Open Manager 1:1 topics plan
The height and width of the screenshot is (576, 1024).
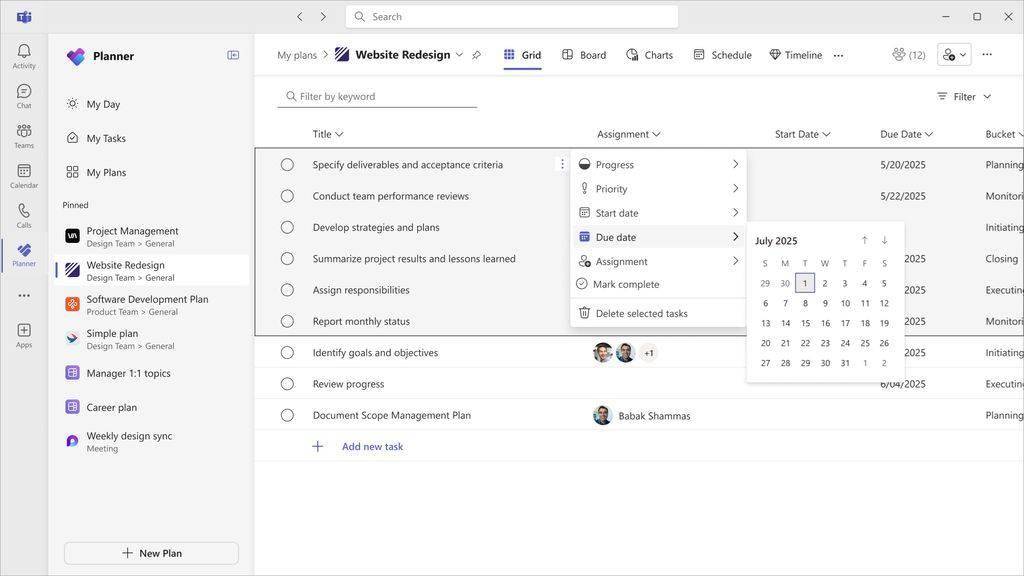[x=152, y=373]
